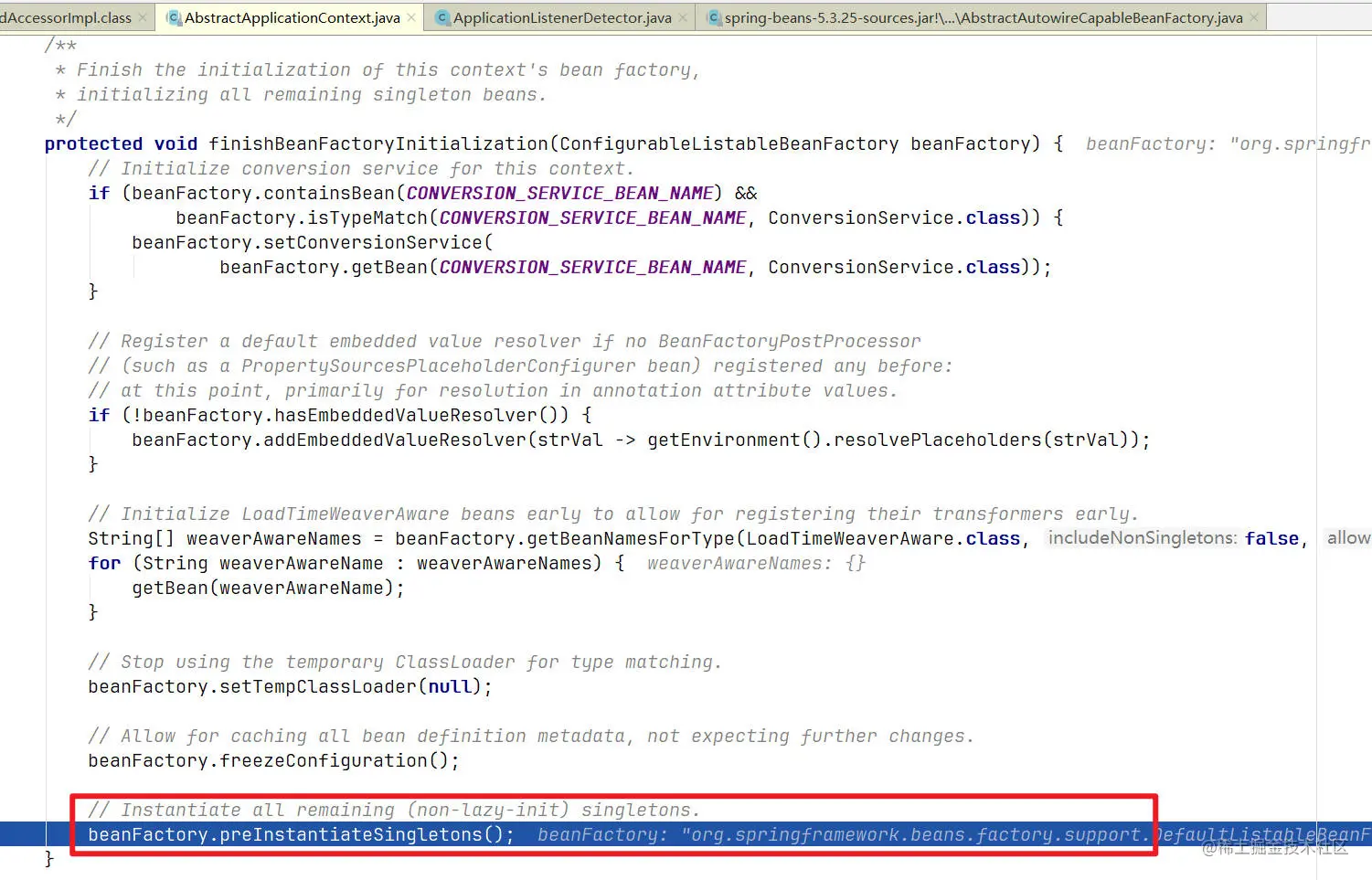Close the AbstractAutowireCapableBeanFactory.java tab

point(1254,18)
